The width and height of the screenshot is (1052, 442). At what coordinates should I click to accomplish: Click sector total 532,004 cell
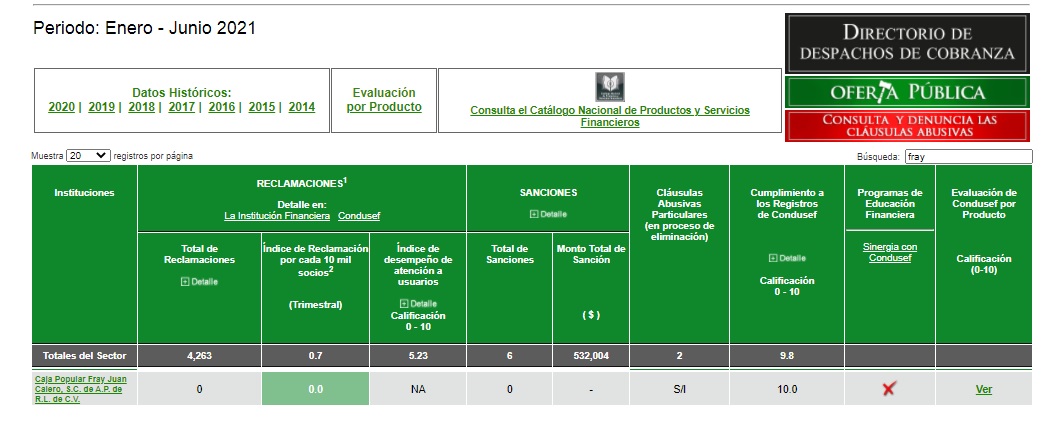591,355
